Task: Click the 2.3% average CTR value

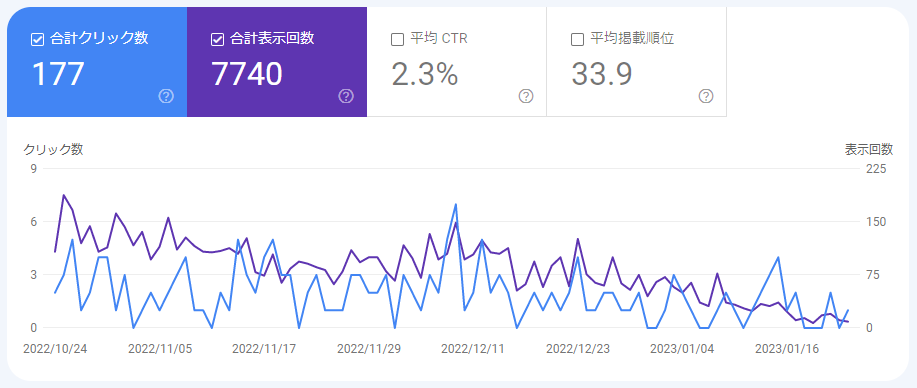Action: point(425,74)
